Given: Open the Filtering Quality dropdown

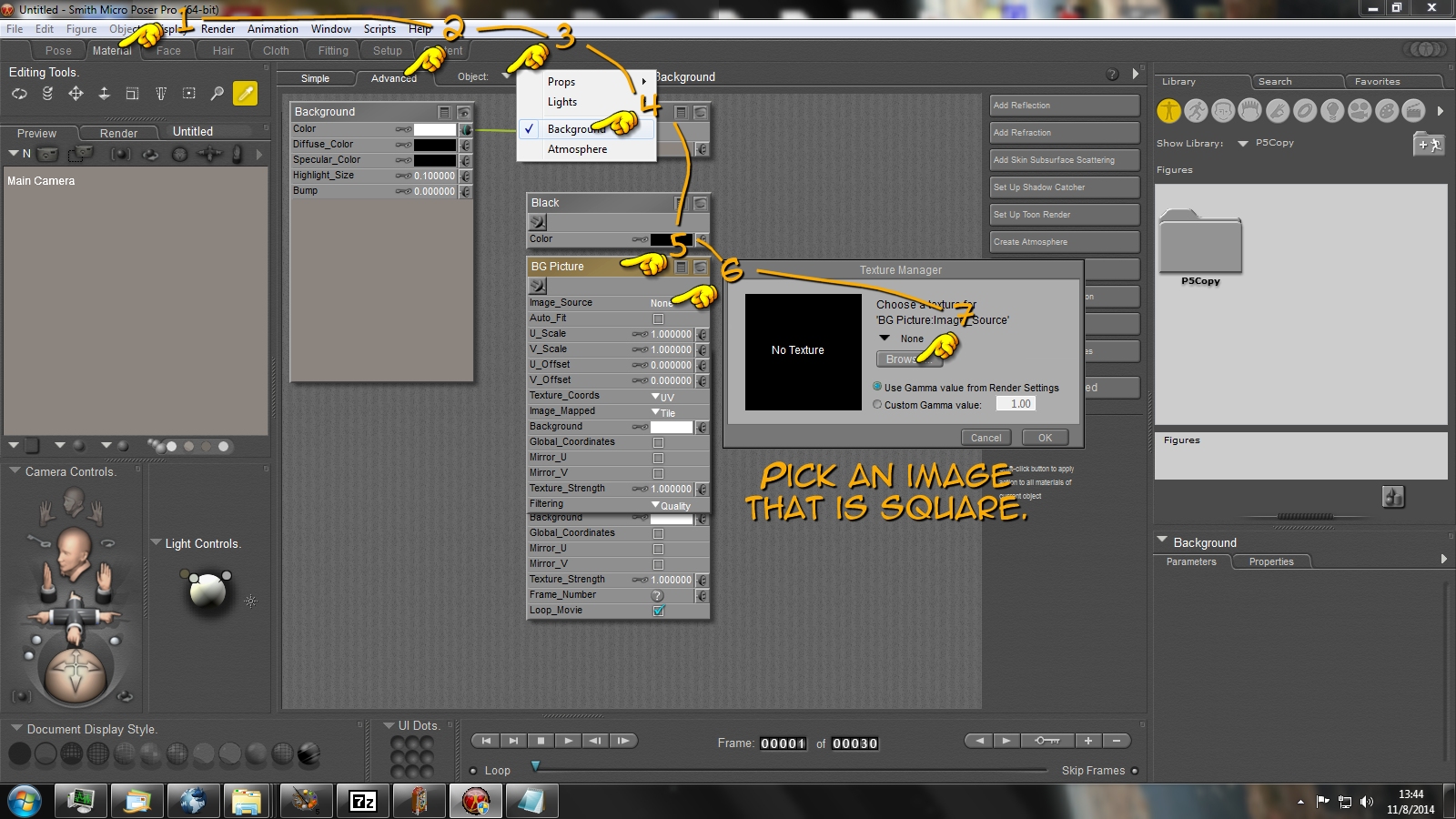Looking at the screenshot, I should [672, 505].
